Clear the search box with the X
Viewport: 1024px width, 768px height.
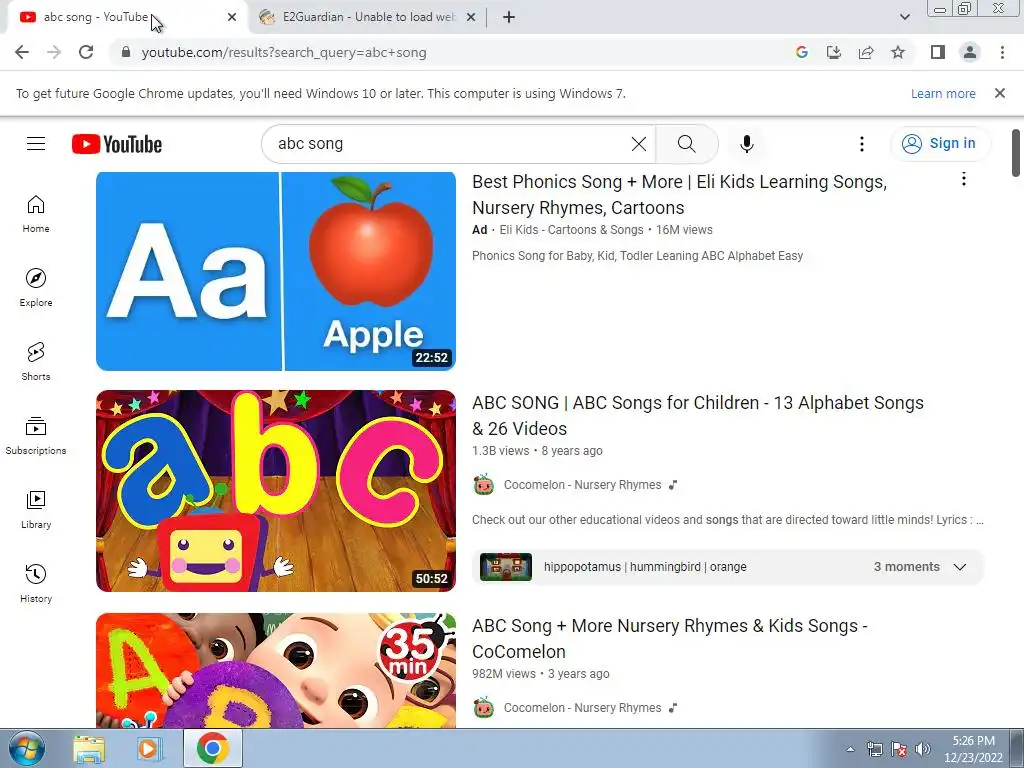[639, 144]
